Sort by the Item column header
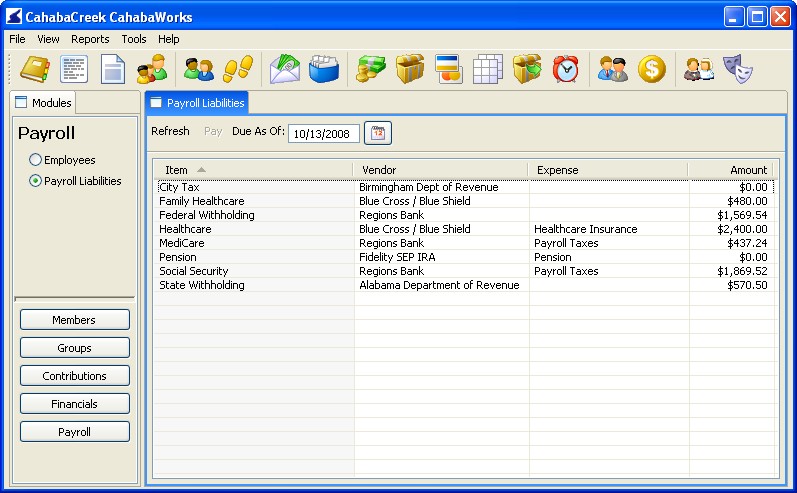Screen dimensions: 797x493 (x=253, y=170)
